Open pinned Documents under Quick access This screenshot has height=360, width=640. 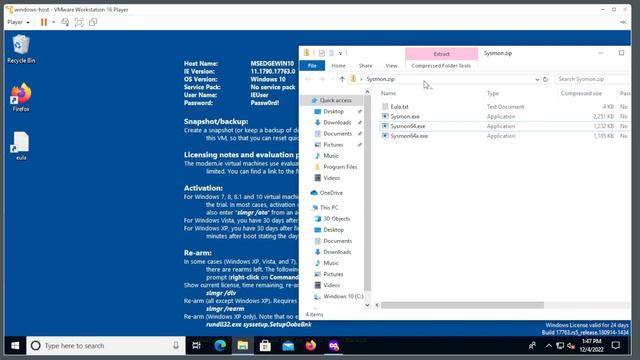338,133
